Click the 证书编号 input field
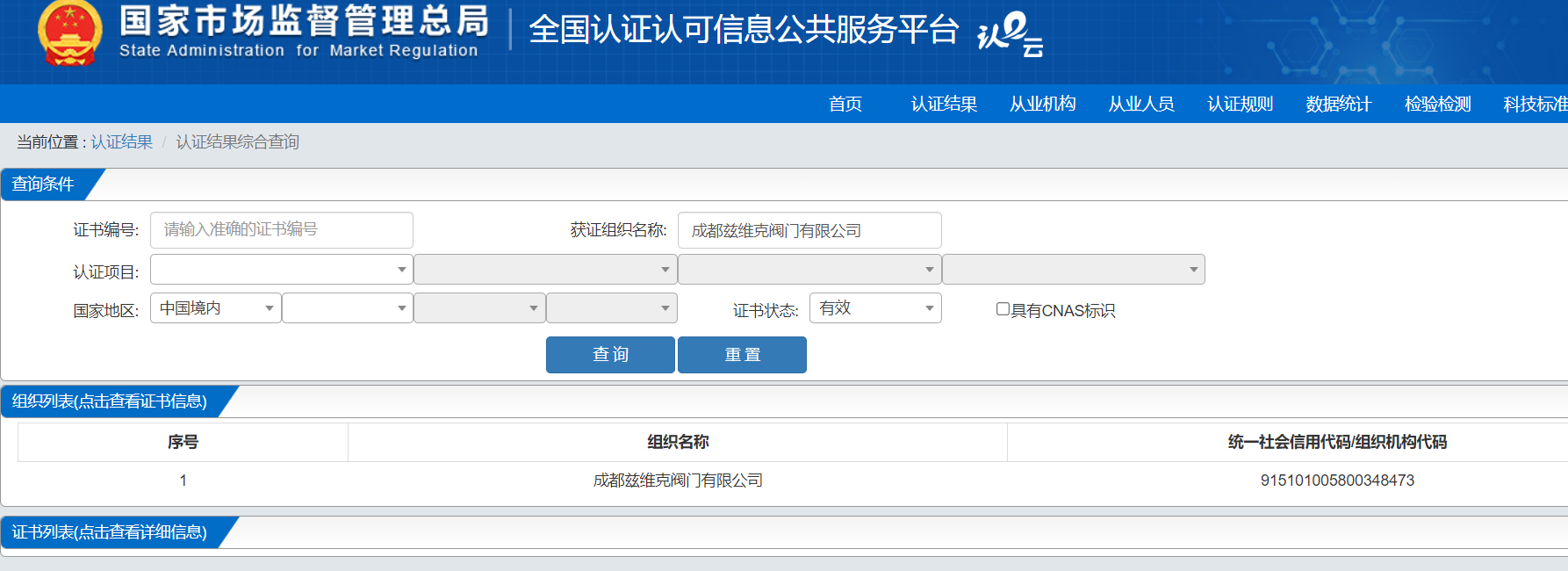1568x571 pixels. click(x=282, y=230)
